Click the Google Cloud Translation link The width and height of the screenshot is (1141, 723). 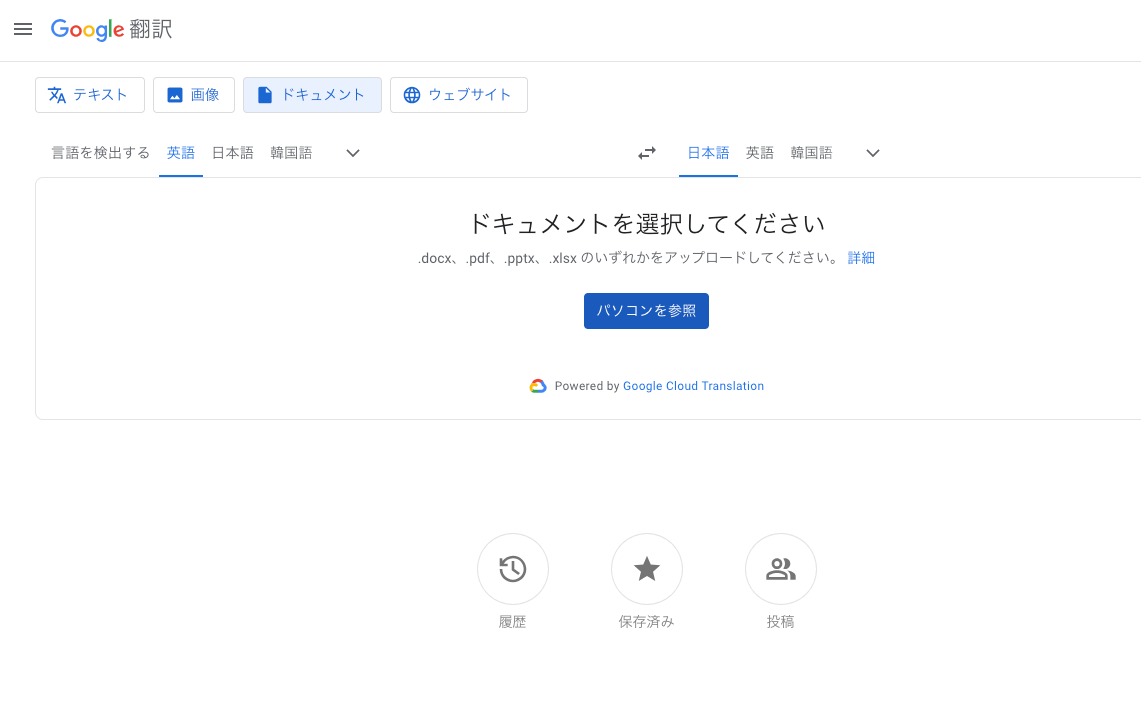tap(693, 385)
